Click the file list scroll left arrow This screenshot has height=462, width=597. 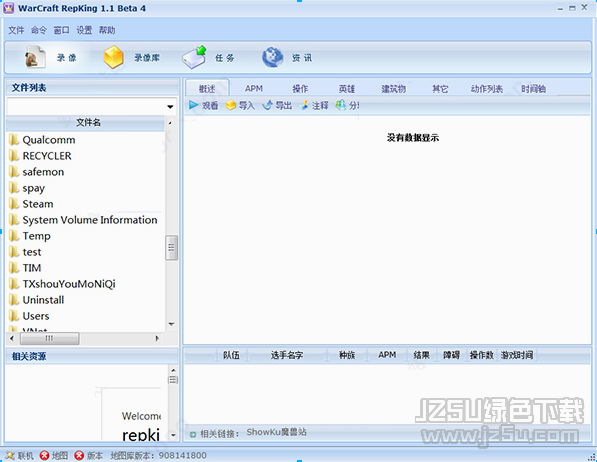coord(12,338)
